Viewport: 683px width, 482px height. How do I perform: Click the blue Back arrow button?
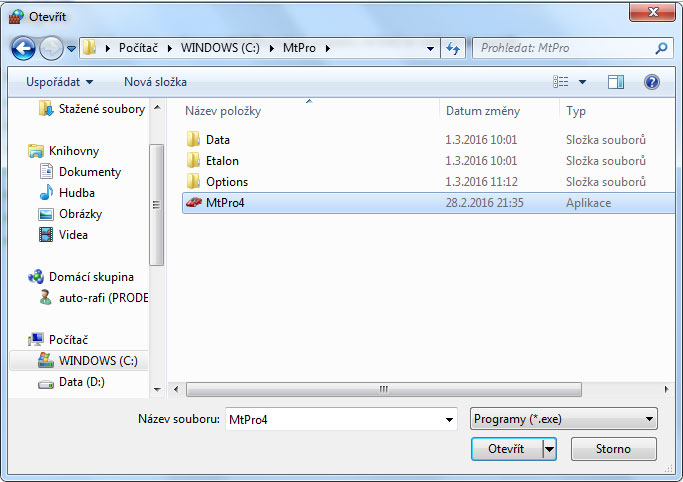pyautogui.click(x=23, y=48)
